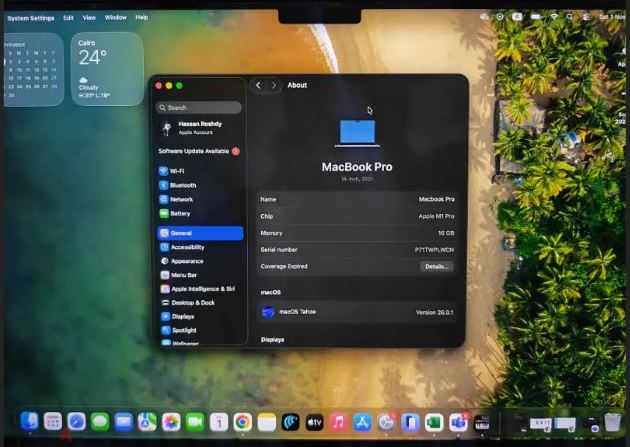Open the Window menu

[x=115, y=17]
